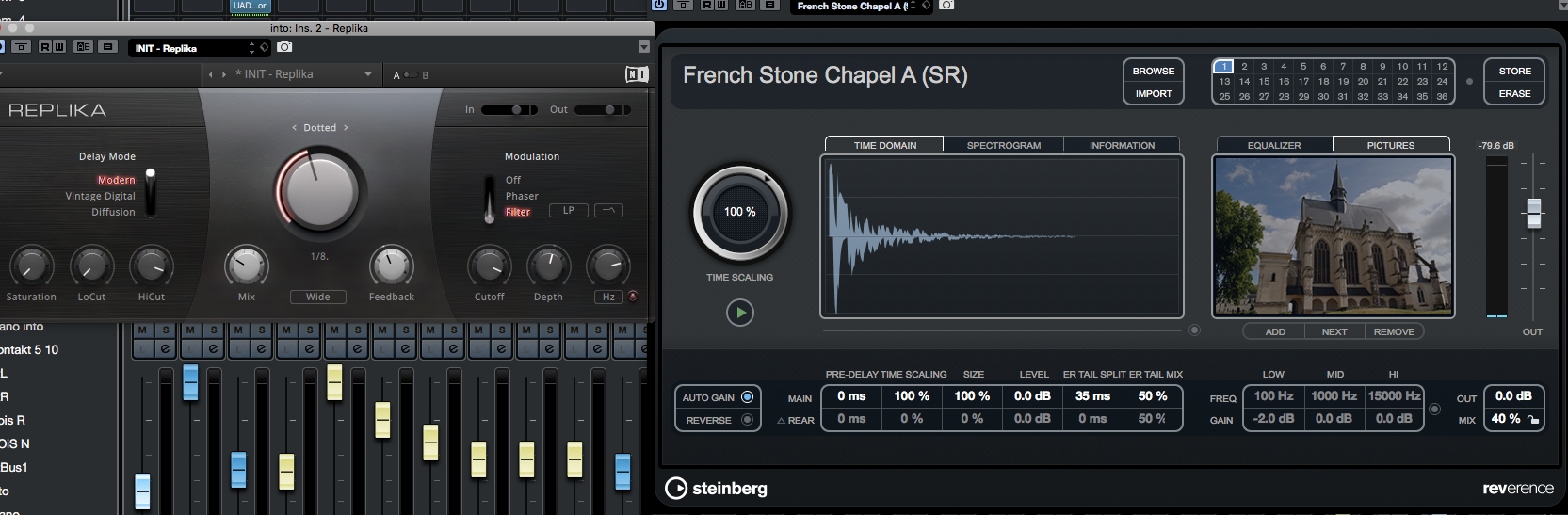Choose the next note mode right of Dotted
1568x515 pixels.
coord(346,128)
